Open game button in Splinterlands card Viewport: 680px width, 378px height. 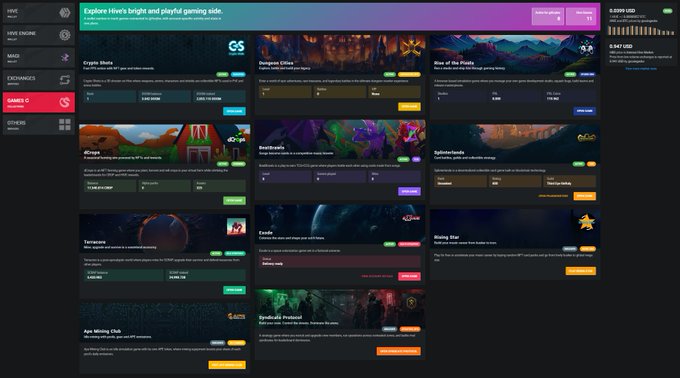pos(585,196)
